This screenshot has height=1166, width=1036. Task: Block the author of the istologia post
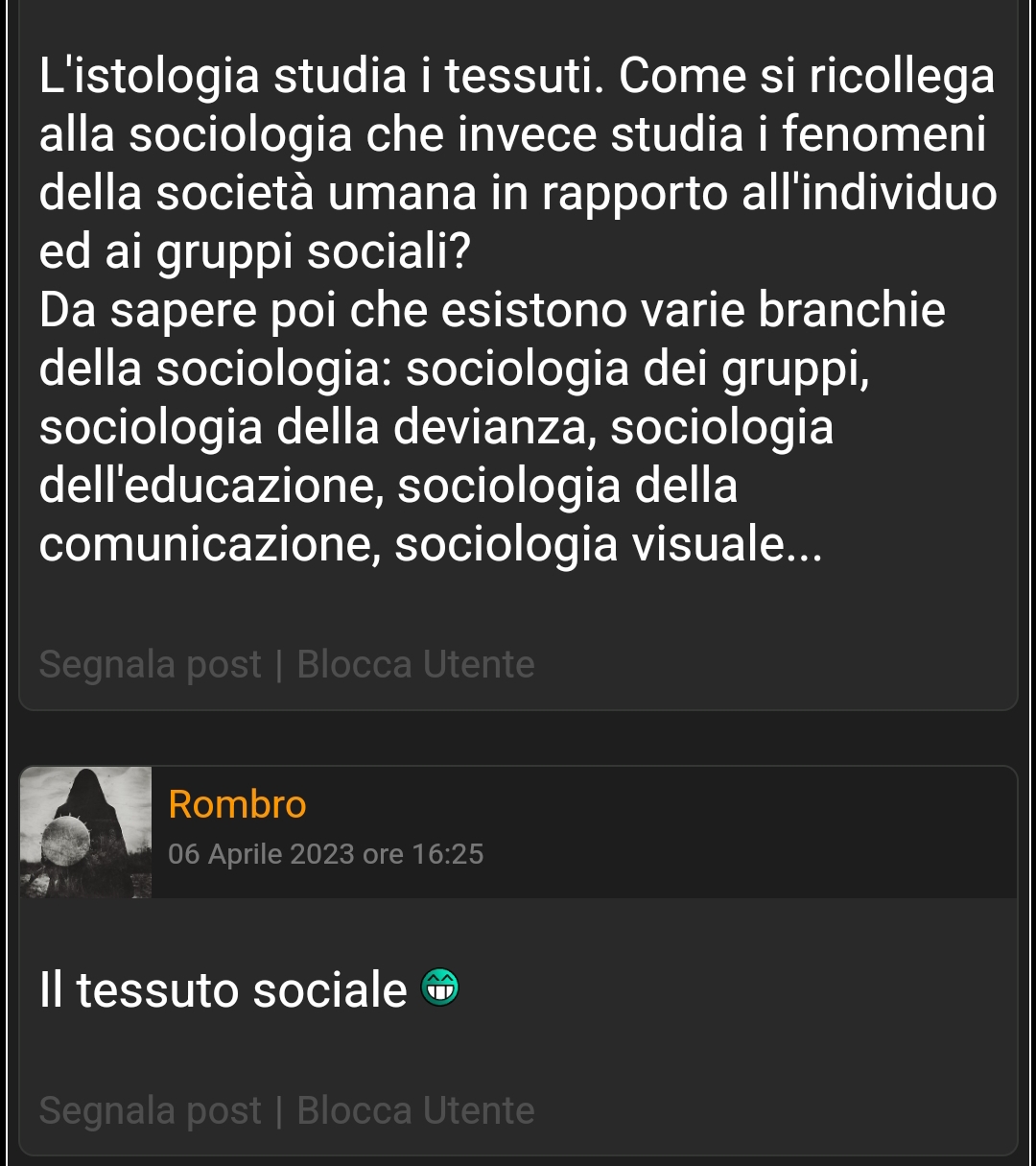pyautogui.click(x=415, y=664)
